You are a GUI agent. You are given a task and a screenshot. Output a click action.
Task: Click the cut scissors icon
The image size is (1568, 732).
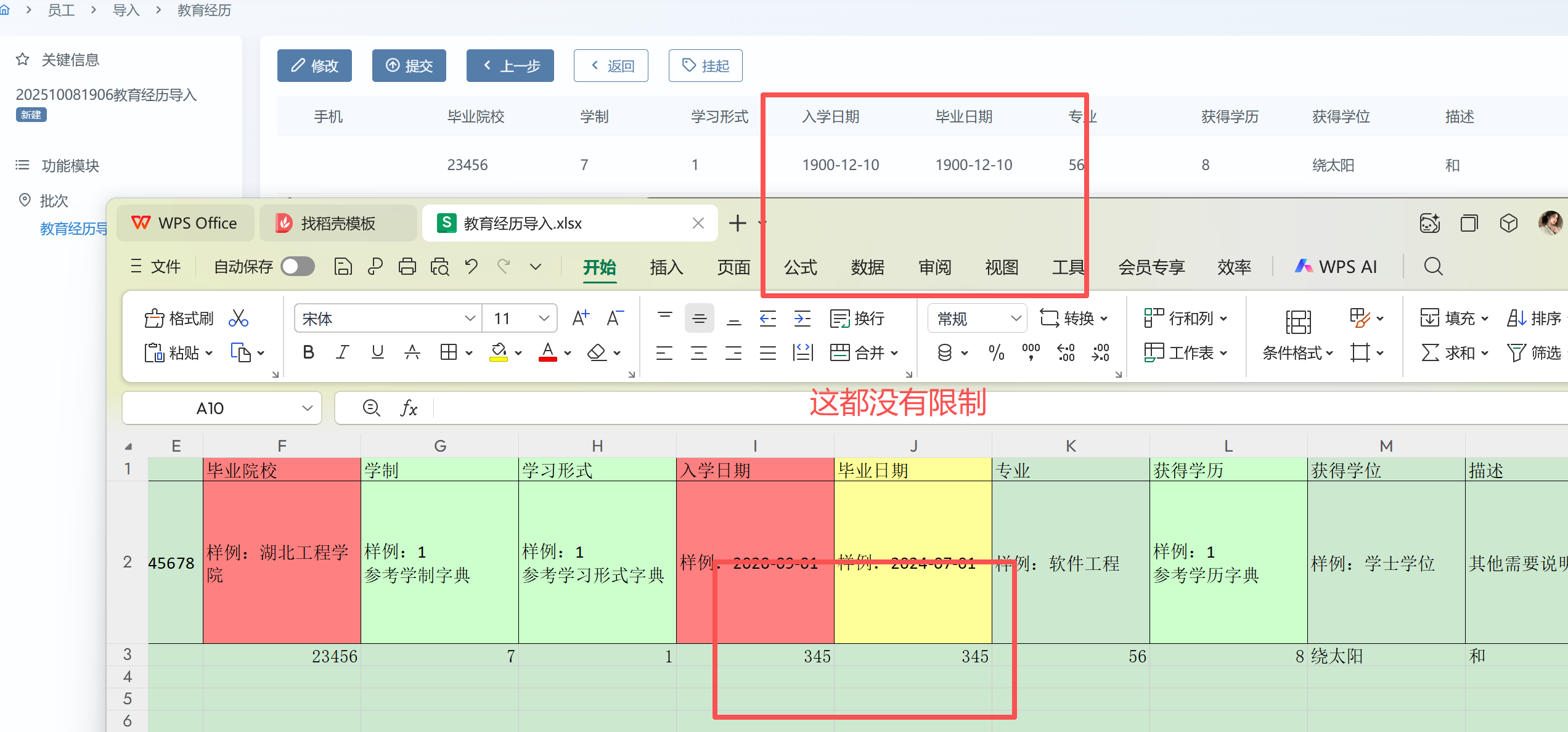tap(238, 318)
